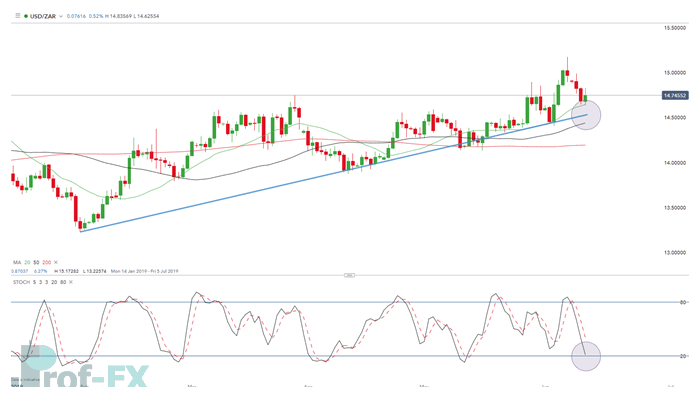The width and height of the screenshot is (700, 398).
Task: Remove the STOCH indicator with its X
Action: tap(71, 282)
